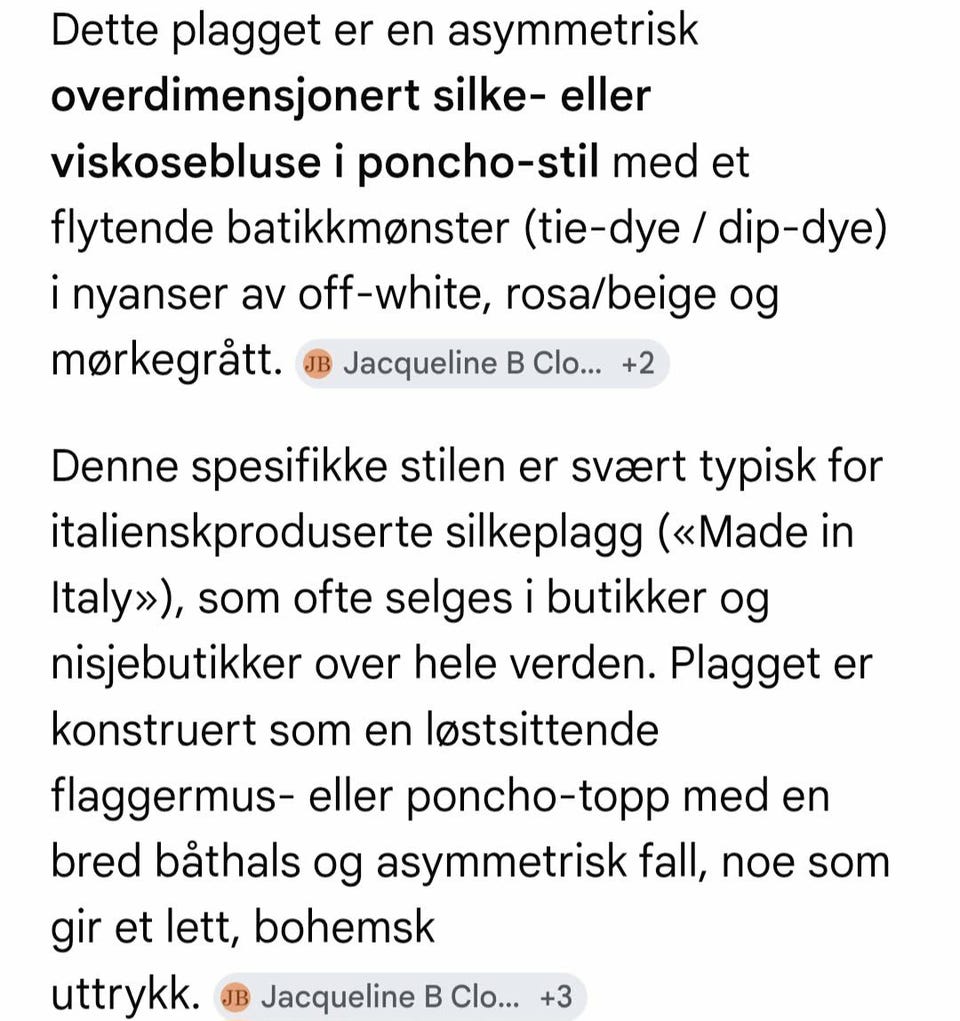Click the word "batikkmønster"
960x1021 pixels.
pos(367,229)
